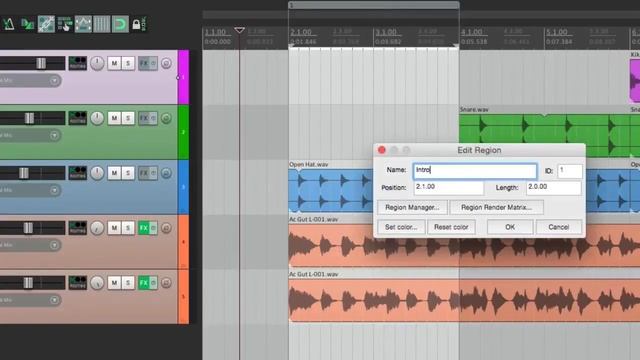640x360 pixels.
Task: Click the round phase icon on track 2
Action: tap(166, 118)
